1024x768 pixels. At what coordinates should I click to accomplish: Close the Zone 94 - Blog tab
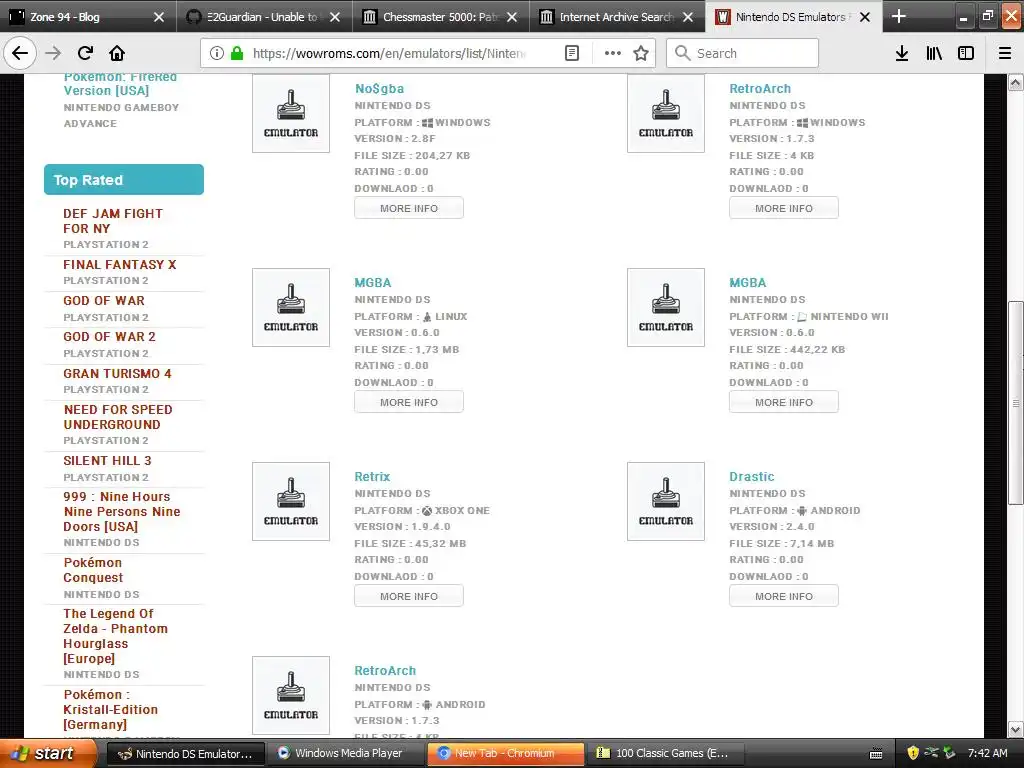[159, 17]
